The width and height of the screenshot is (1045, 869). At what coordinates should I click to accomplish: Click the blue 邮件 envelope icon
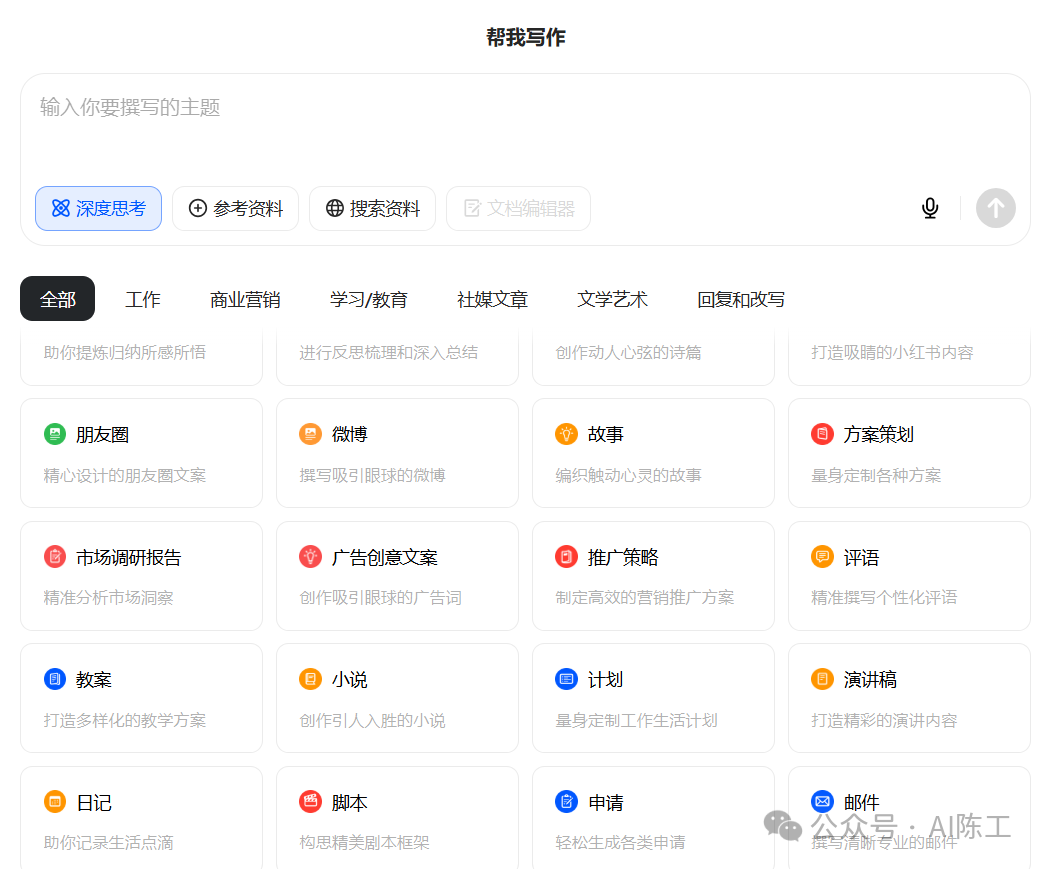(822, 801)
